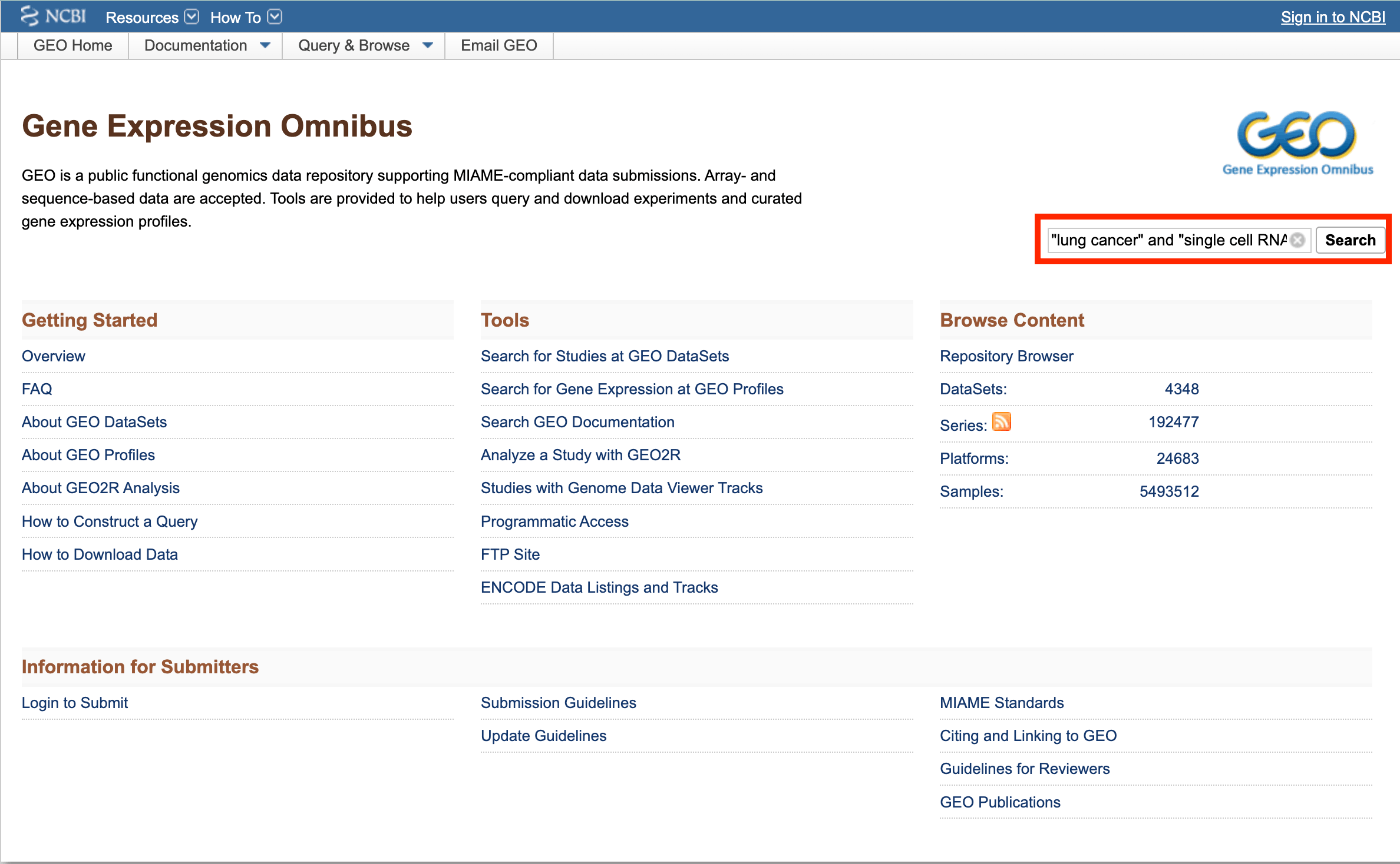The width and height of the screenshot is (1400, 864).
Task: Open Update Guidelines
Action: (x=544, y=735)
